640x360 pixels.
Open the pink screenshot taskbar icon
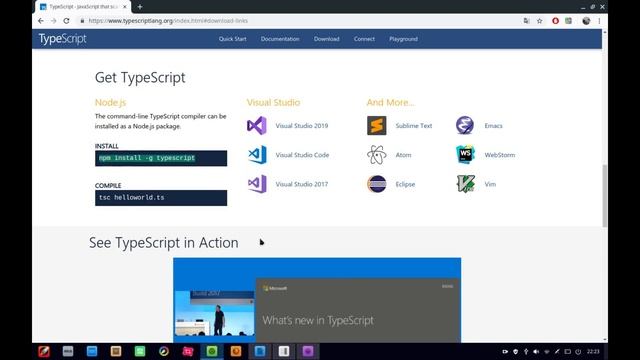[x=188, y=351]
